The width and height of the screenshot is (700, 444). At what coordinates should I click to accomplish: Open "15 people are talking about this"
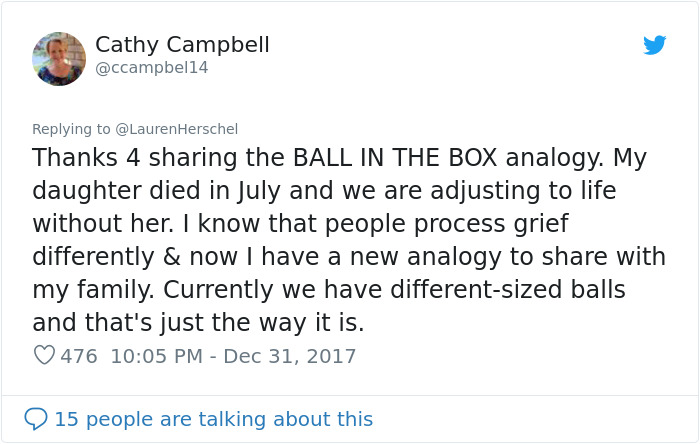213,419
